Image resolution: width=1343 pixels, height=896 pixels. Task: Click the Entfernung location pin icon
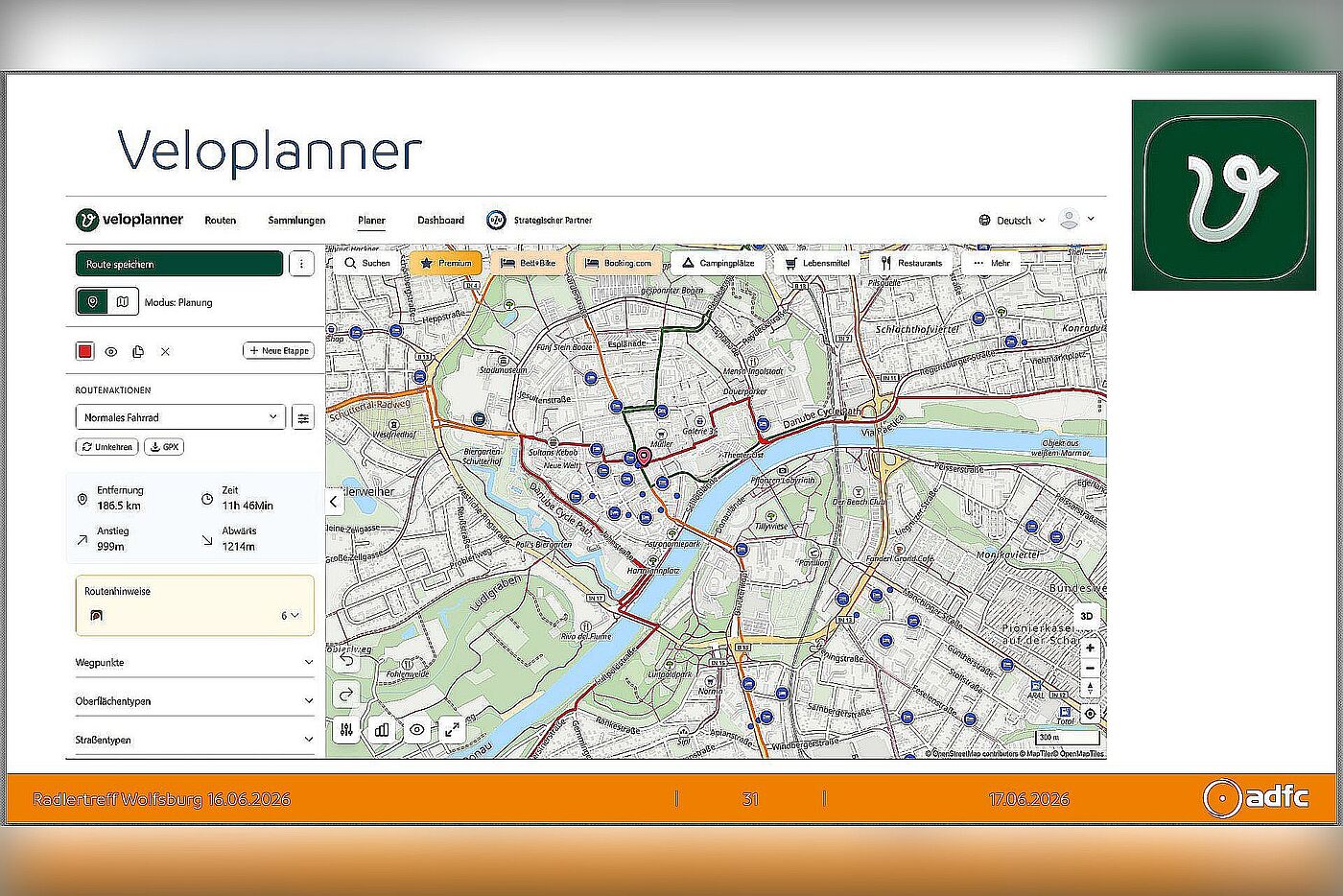(x=82, y=500)
